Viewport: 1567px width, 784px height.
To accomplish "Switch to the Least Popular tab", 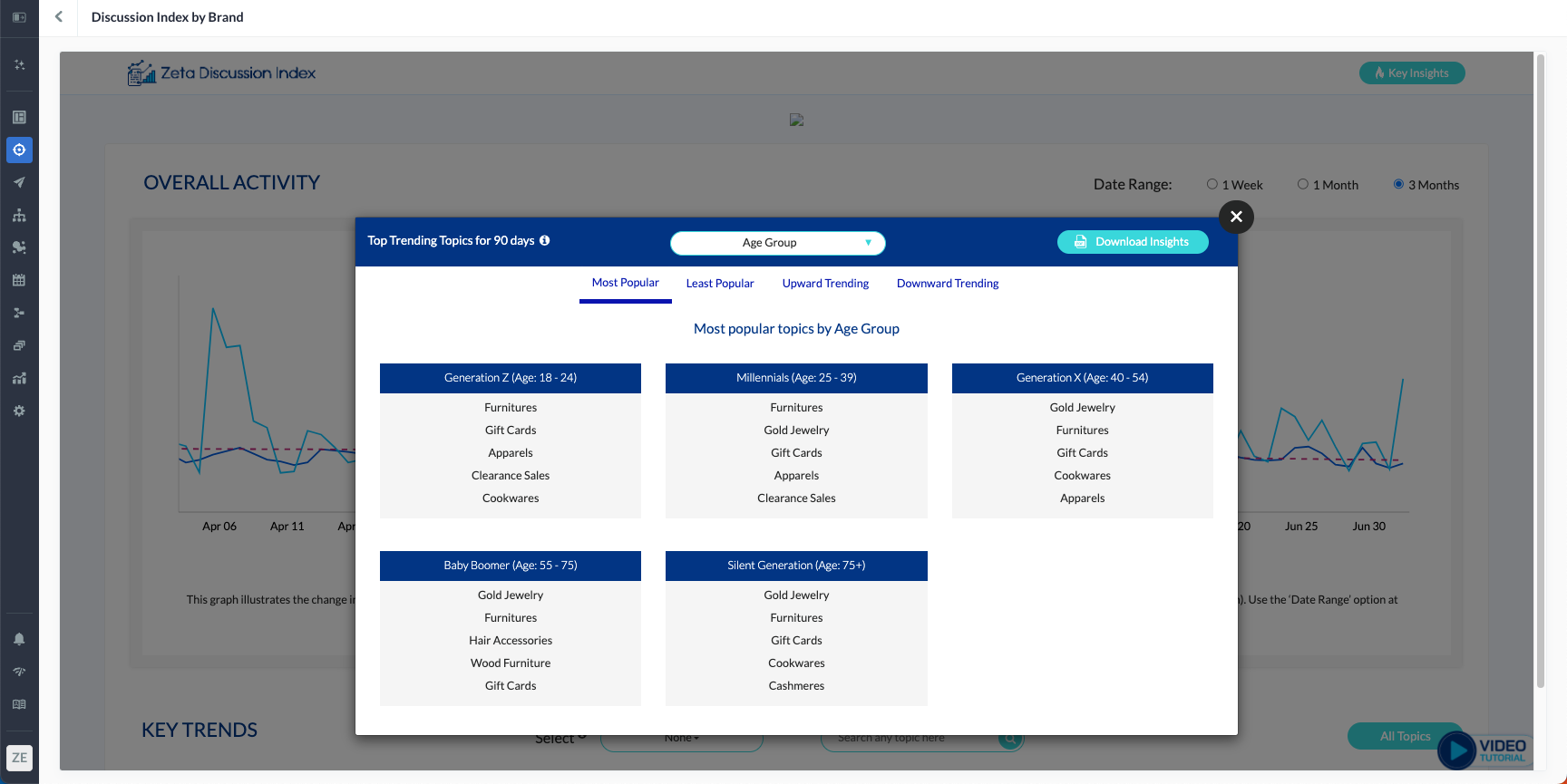I will 719,284.
